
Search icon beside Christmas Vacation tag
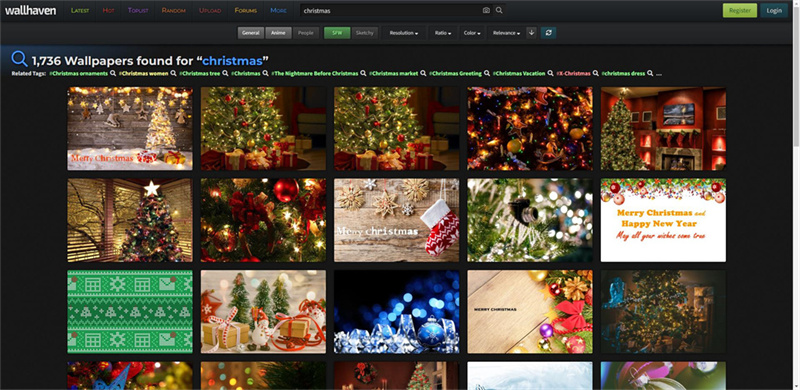550,74
